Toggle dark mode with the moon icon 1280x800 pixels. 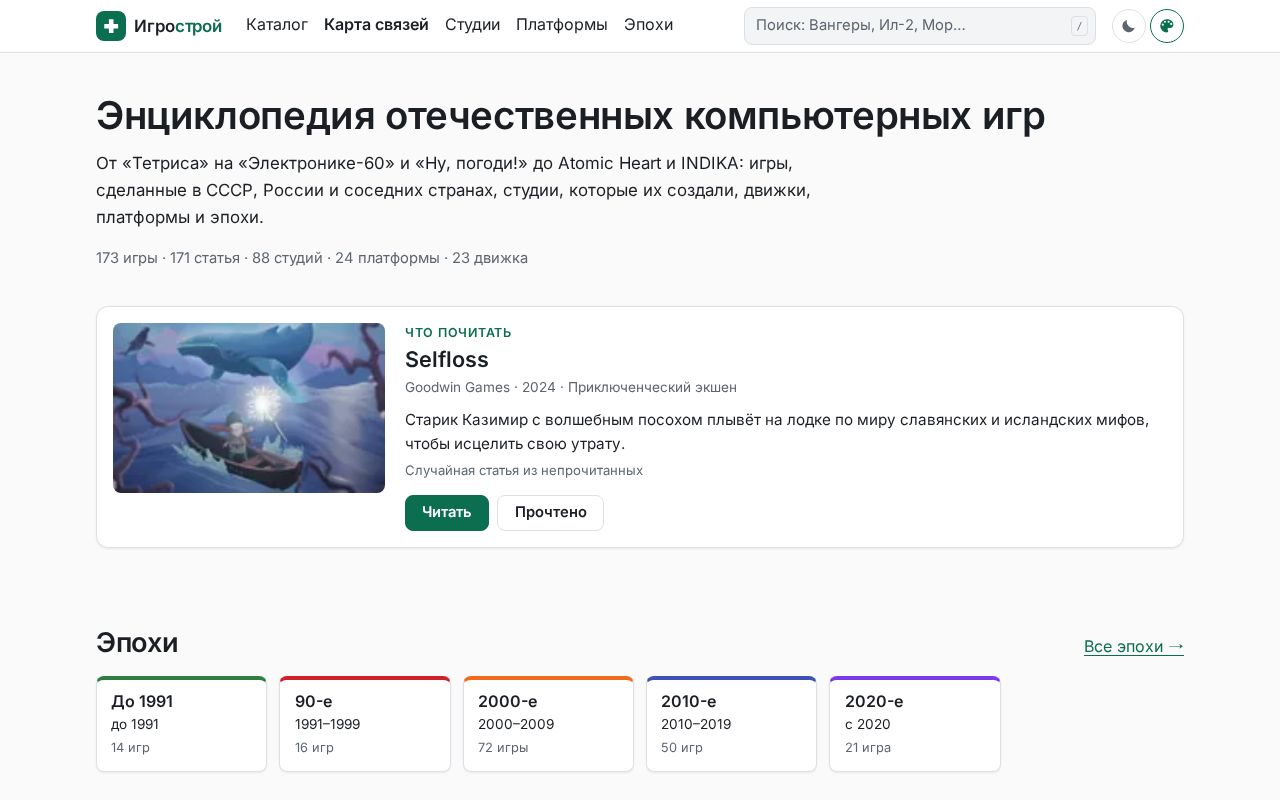pos(1129,26)
